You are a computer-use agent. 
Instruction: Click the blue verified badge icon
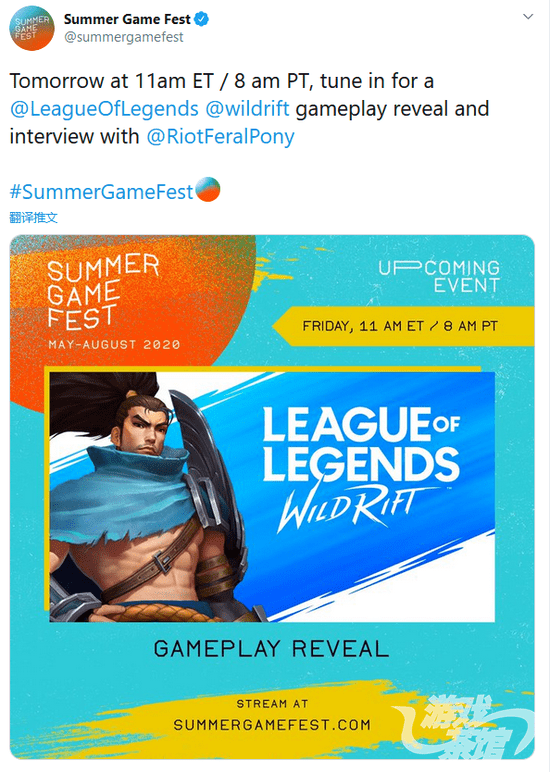[x=202, y=19]
